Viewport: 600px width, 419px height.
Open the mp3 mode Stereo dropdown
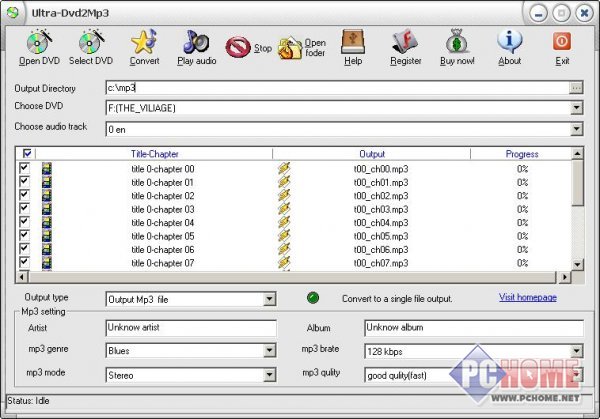(x=269, y=375)
